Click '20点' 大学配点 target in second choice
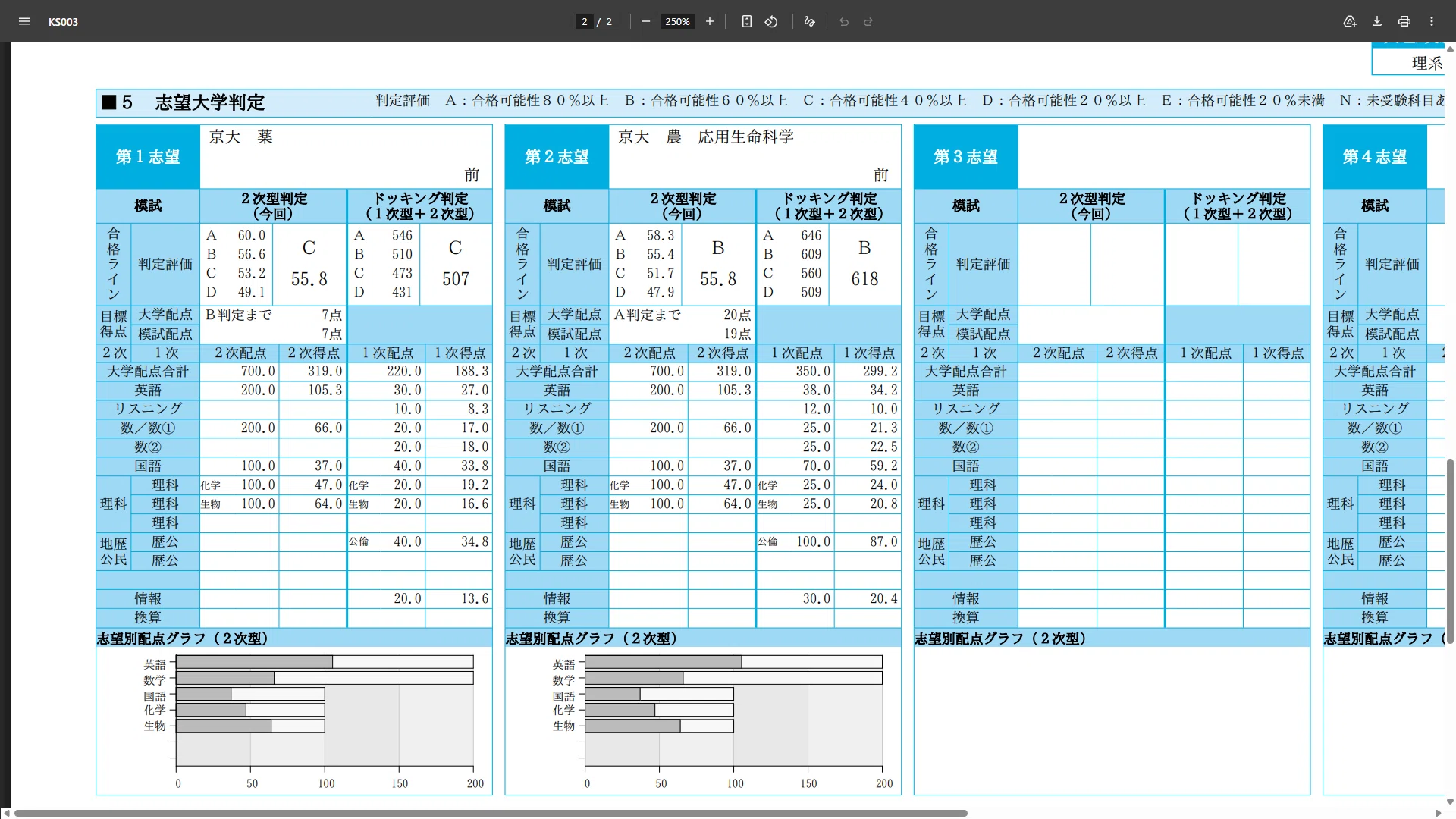This screenshot has width=1456, height=819. pos(736,315)
